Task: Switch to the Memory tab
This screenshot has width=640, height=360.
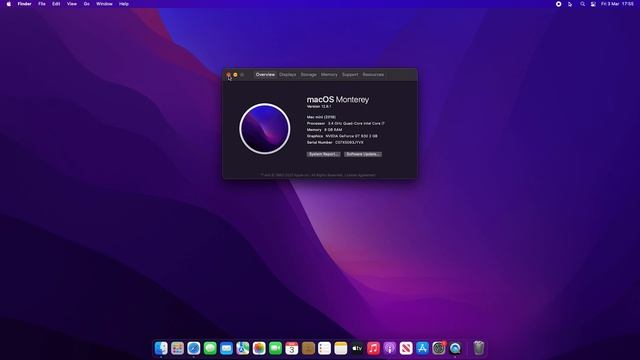Action: tap(329, 75)
